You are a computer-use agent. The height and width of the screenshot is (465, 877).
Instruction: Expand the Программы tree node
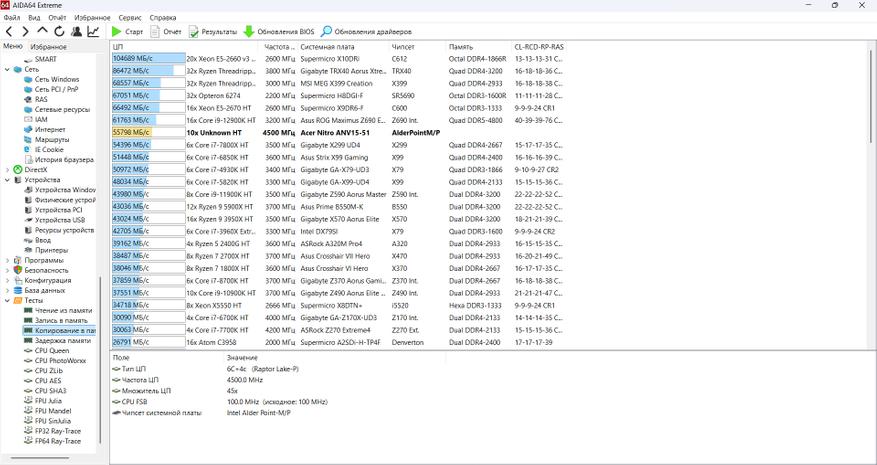pyautogui.click(x=7, y=260)
